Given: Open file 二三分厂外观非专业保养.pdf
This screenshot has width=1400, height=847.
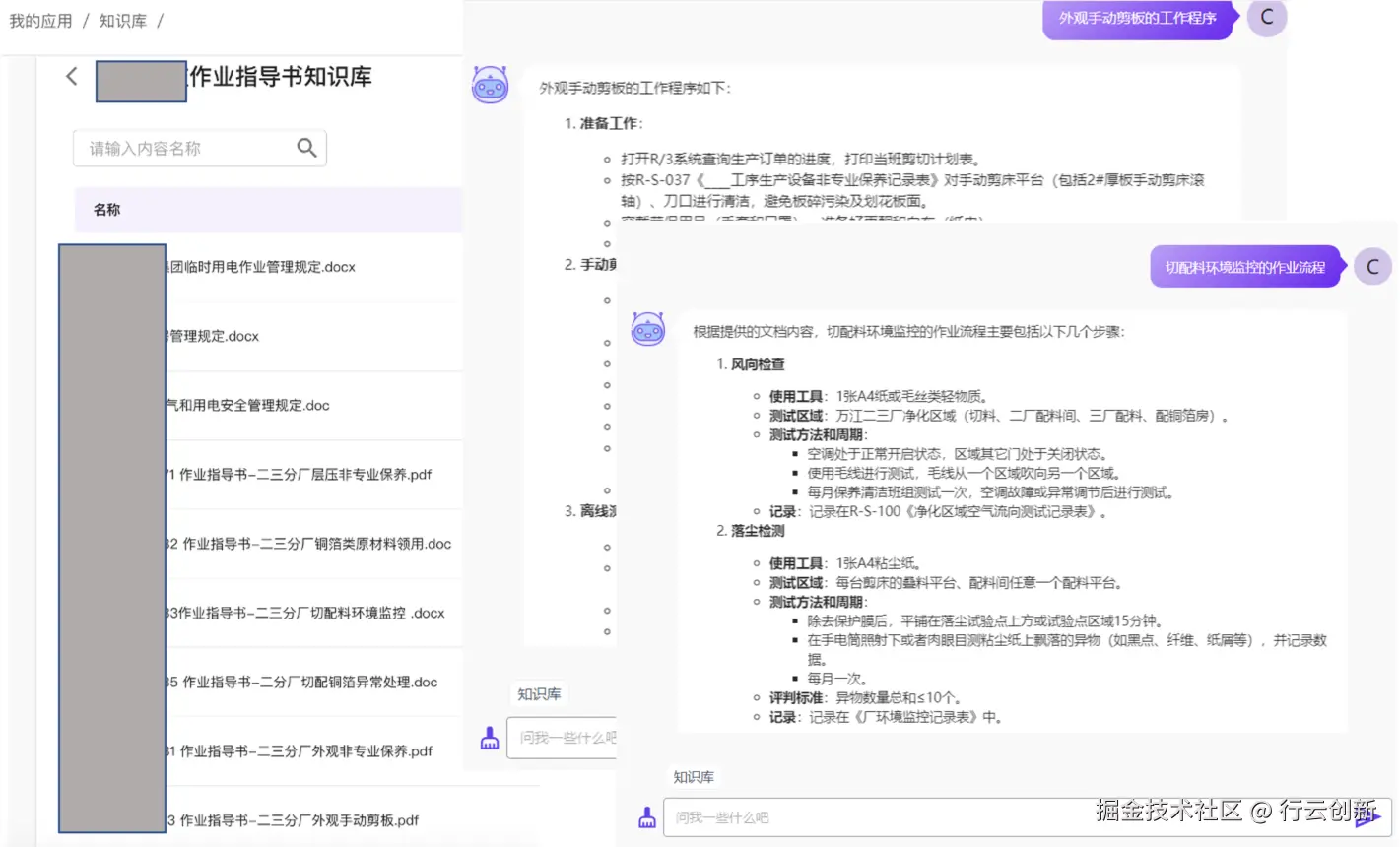Looking at the screenshot, I should [300, 750].
